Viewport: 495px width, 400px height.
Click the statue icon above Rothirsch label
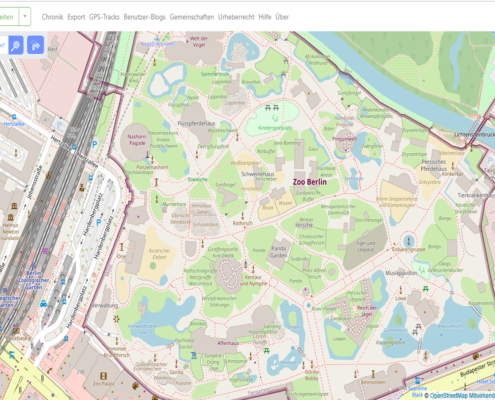pyautogui.click(x=242, y=215)
